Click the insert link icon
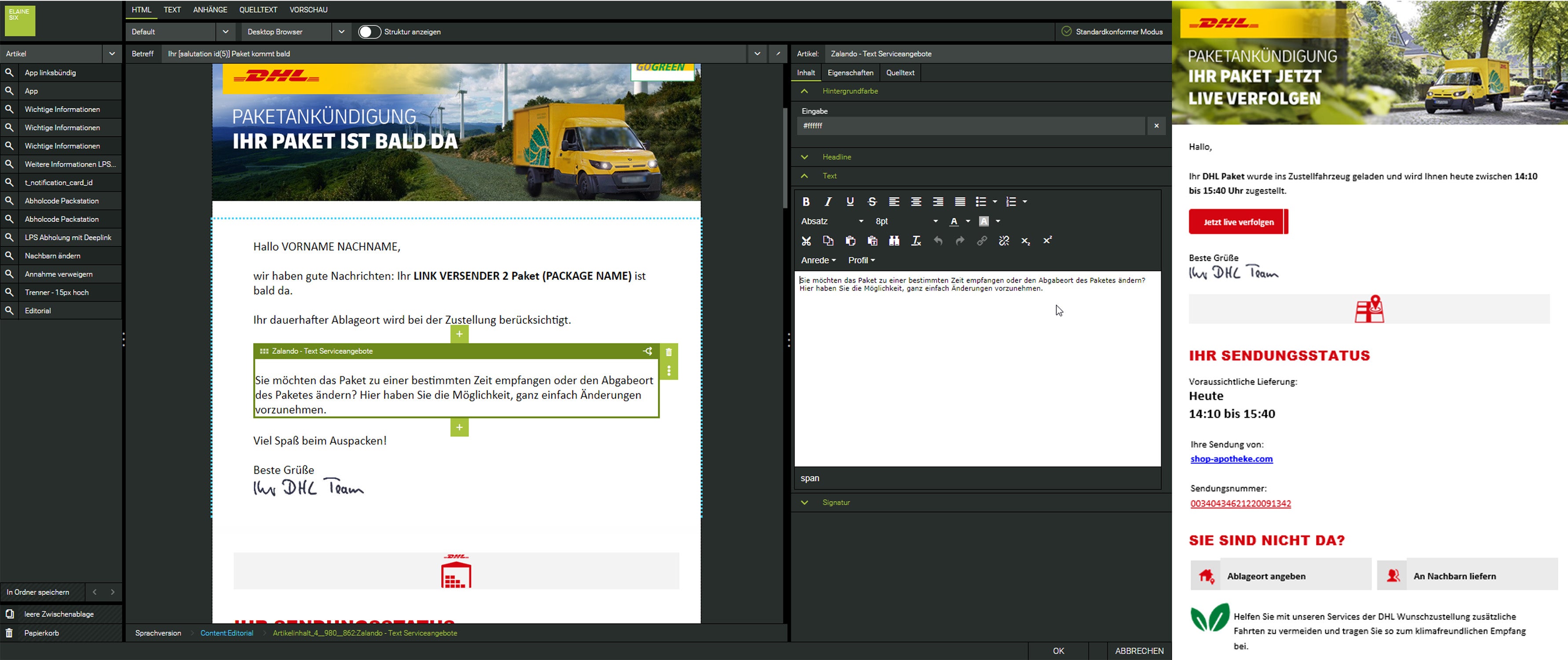 tap(982, 241)
